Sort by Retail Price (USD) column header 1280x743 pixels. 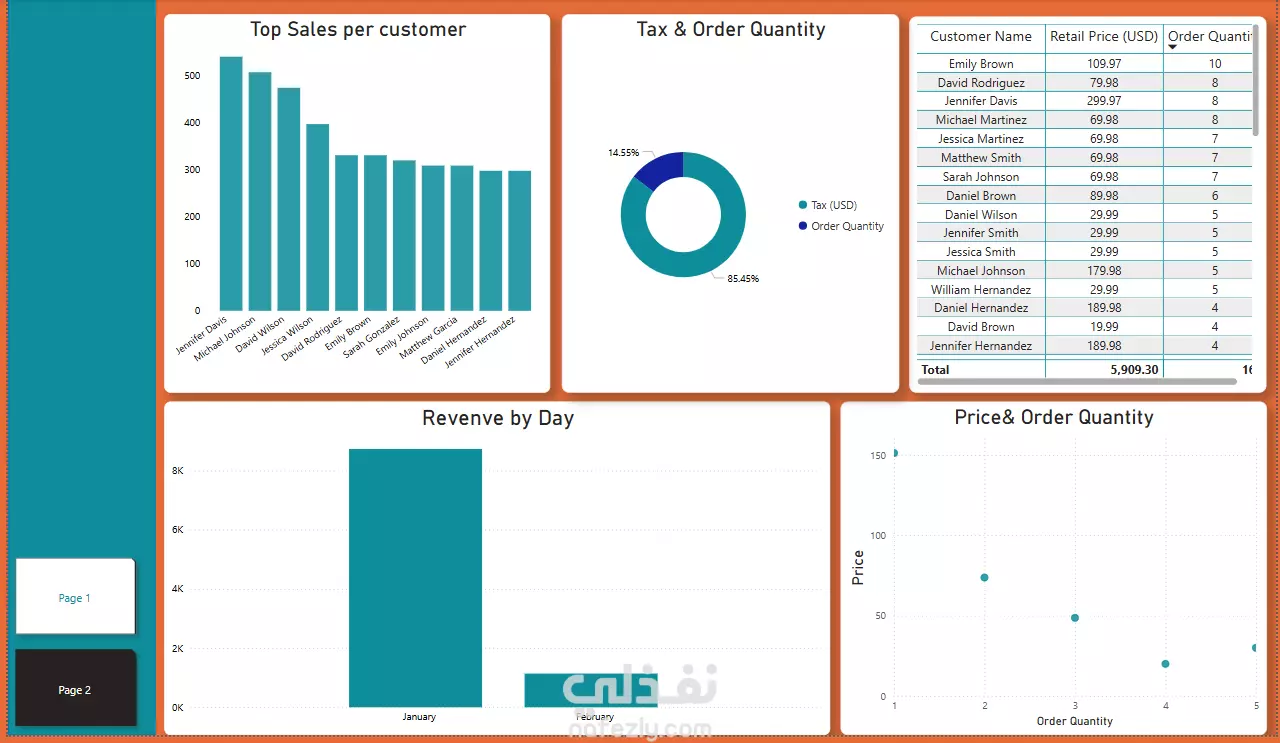(1104, 36)
